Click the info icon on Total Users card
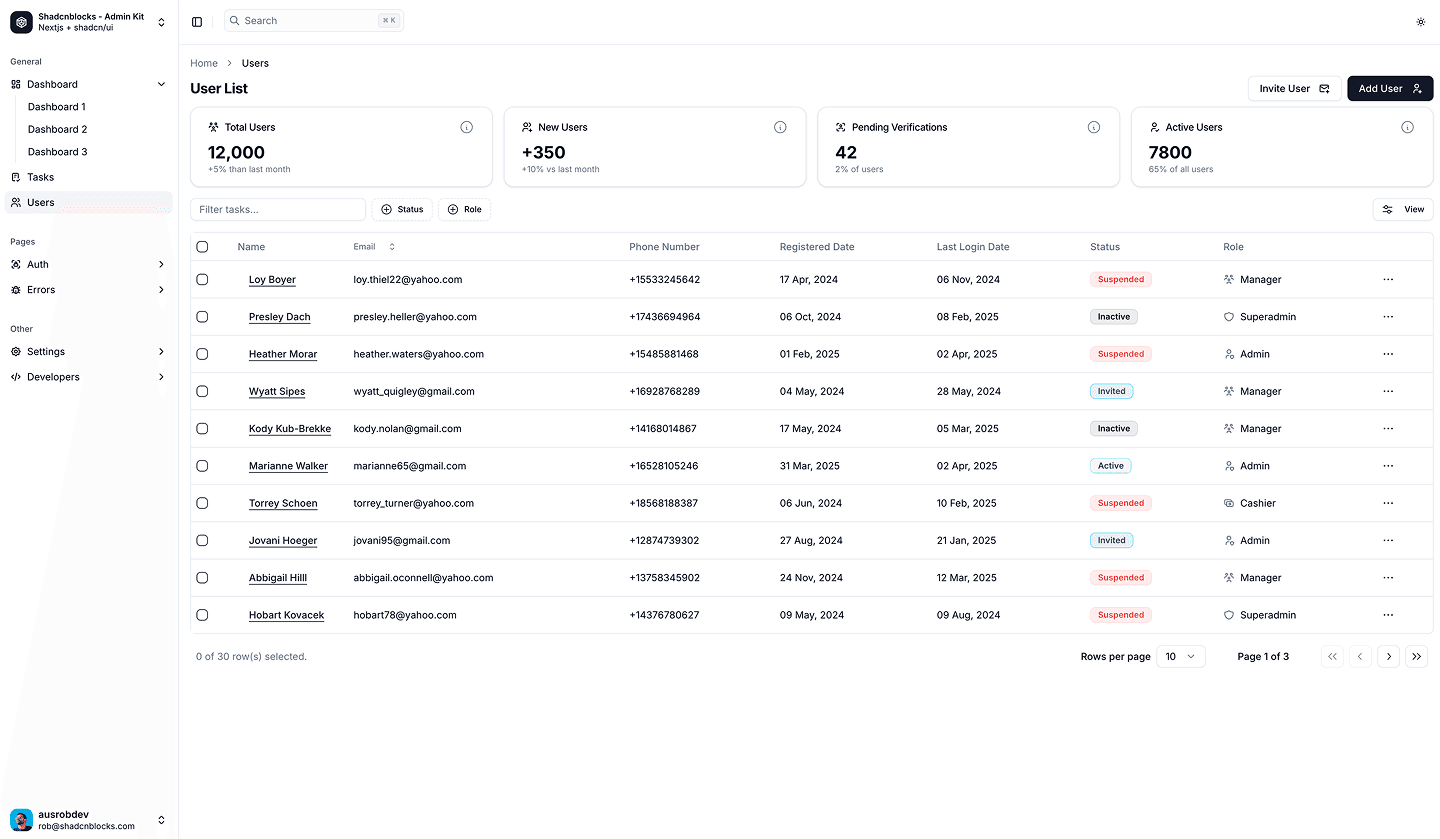1440x839 pixels. 466,127
